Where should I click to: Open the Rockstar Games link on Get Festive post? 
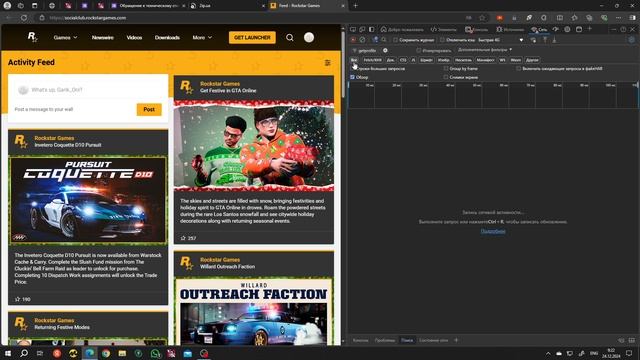coord(220,84)
